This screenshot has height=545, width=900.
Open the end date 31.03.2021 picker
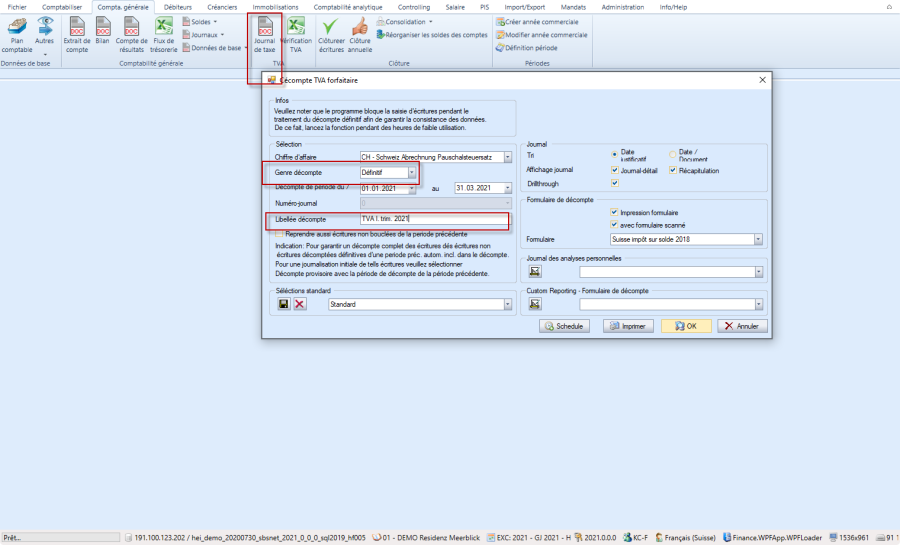[x=507, y=188]
